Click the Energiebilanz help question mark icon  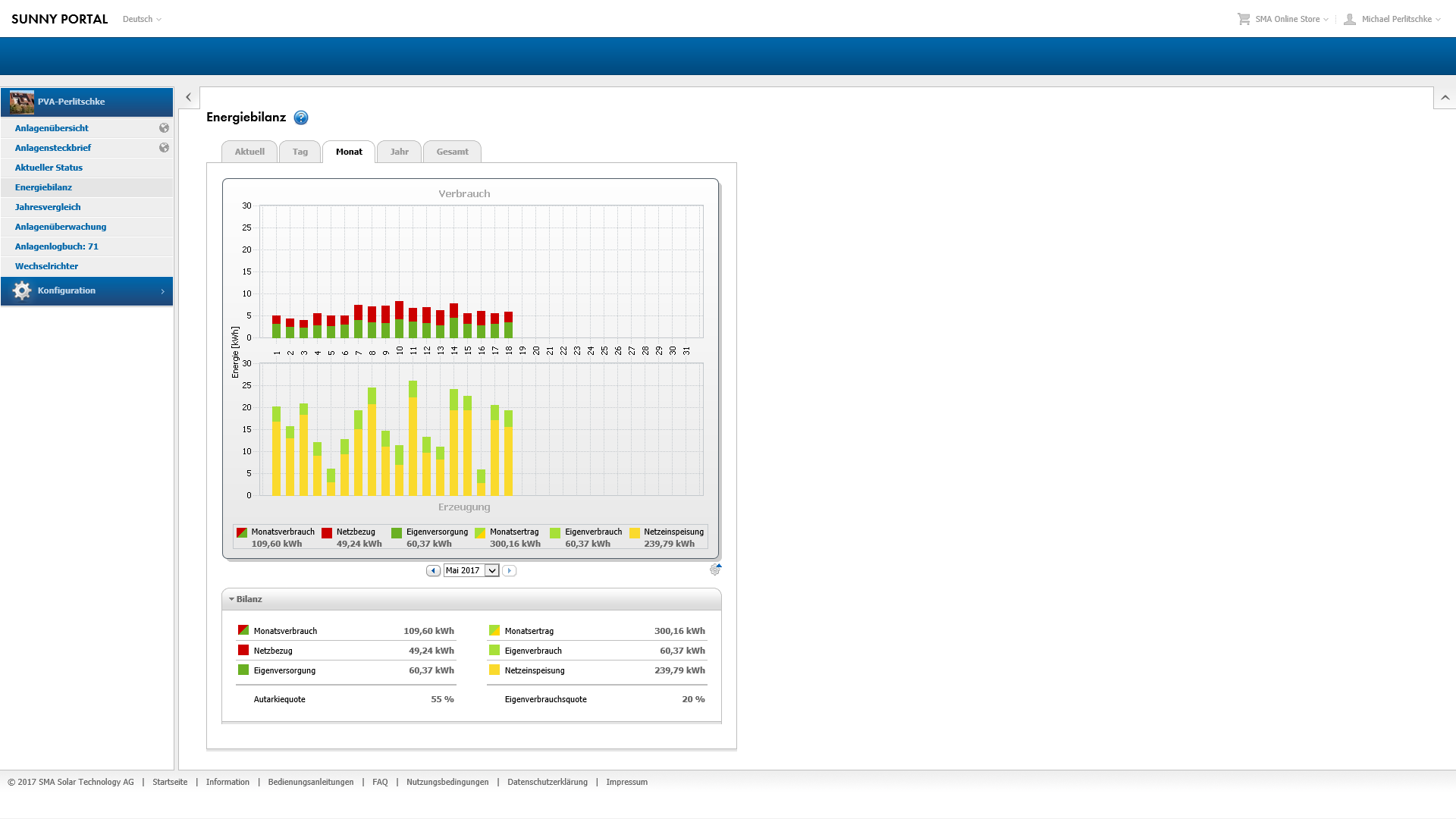(301, 118)
